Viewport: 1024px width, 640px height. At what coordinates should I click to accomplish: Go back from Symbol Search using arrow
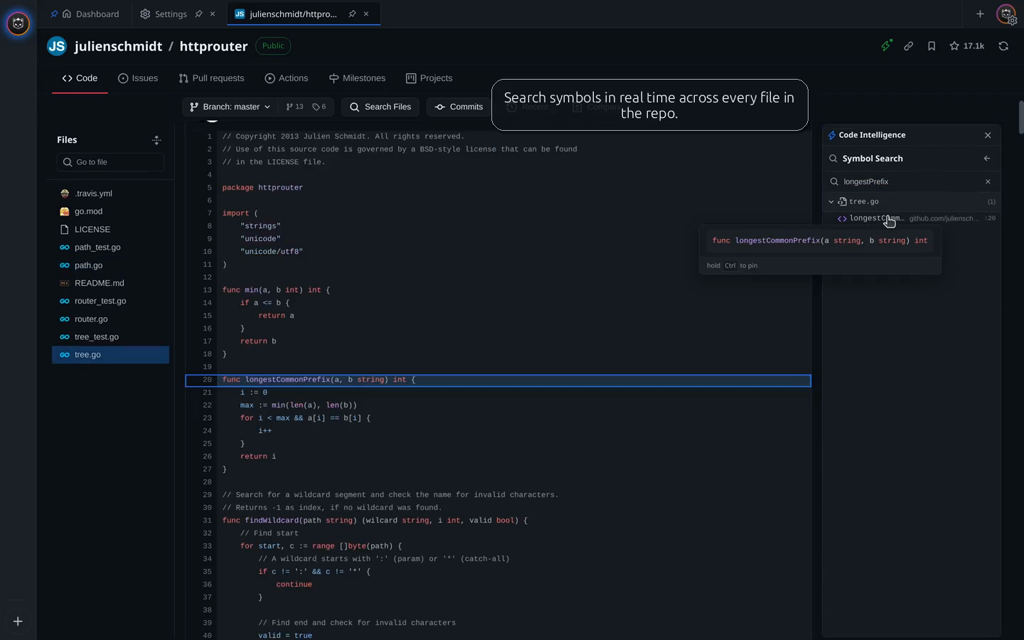pos(987,158)
